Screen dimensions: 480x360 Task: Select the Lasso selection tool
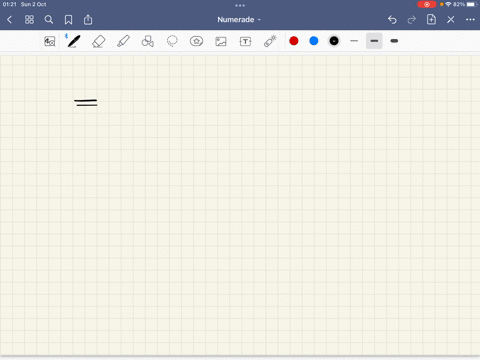(x=172, y=41)
